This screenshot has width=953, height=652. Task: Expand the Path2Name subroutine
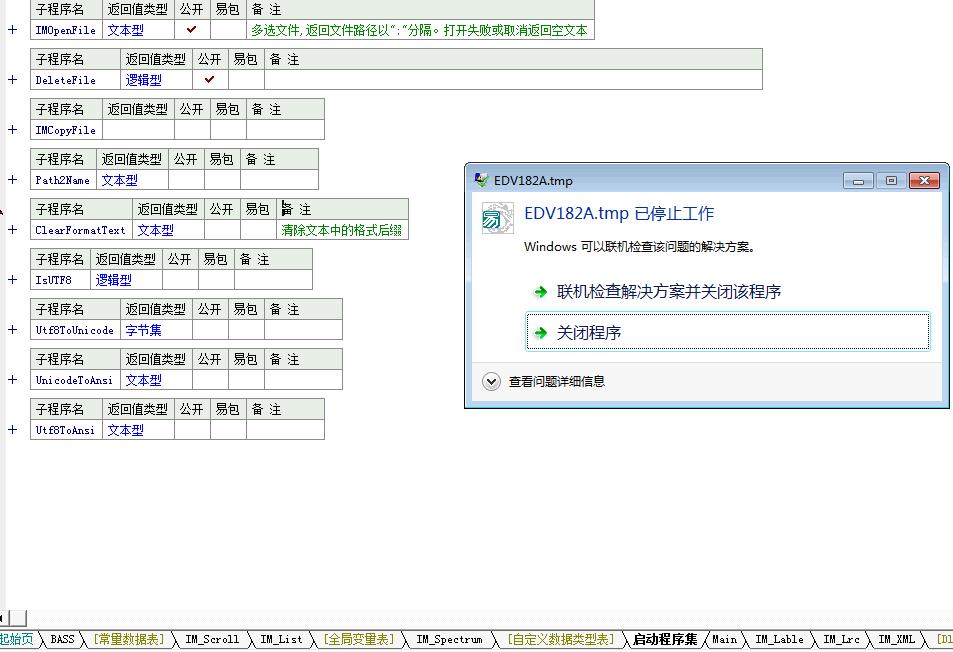click(12, 180)
